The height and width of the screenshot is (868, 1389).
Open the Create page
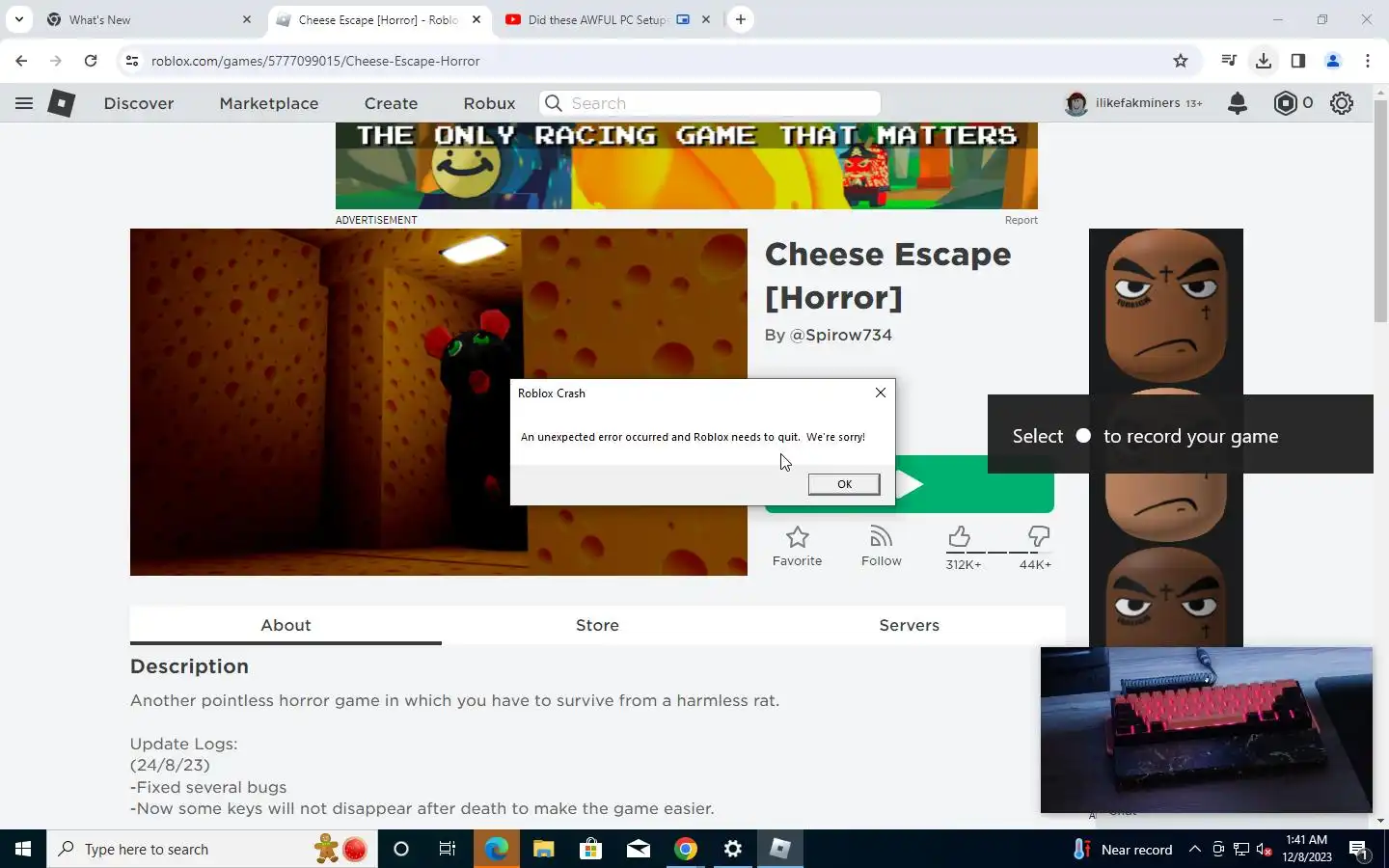[391, 103]
